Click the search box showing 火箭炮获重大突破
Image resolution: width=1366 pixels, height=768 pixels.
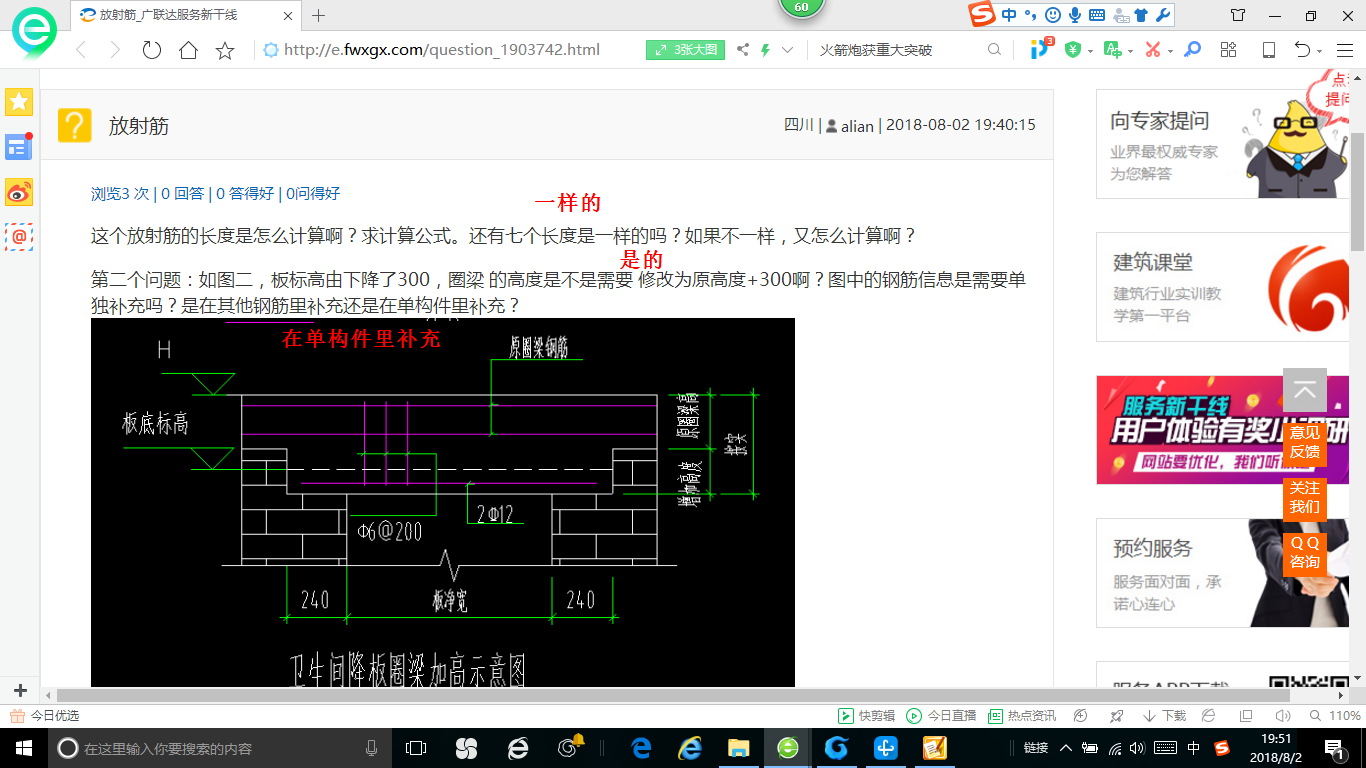tap(898, 50)
